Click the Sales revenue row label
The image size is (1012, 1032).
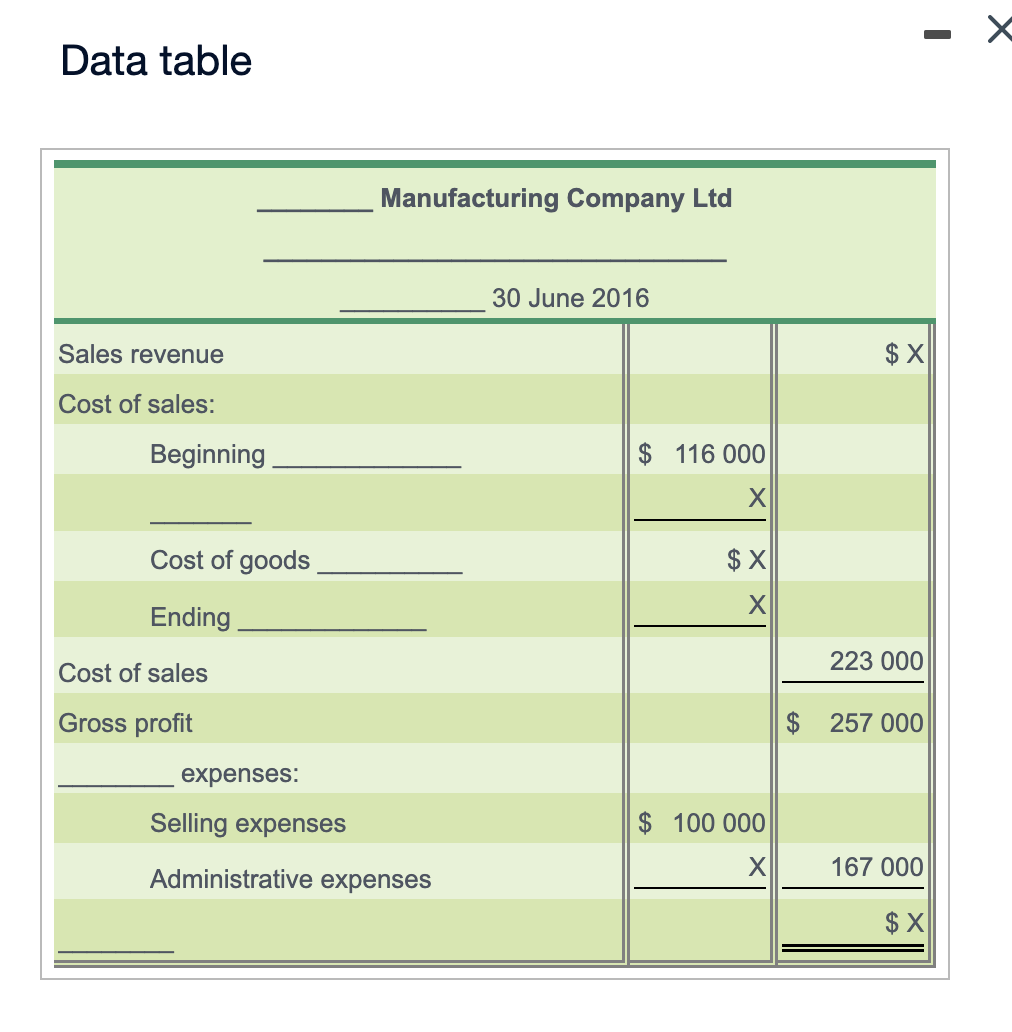coord(140,353)
